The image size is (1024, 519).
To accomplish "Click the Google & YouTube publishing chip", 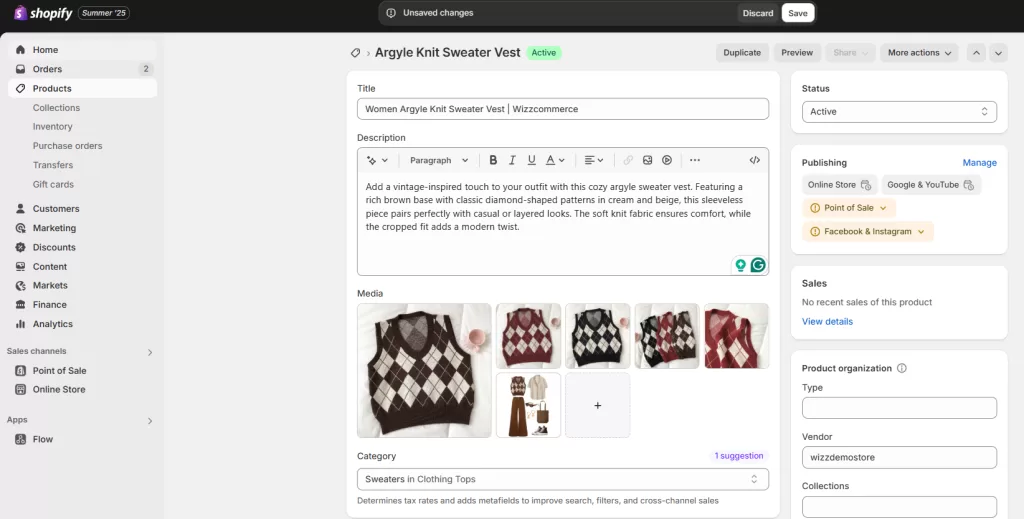I will (931, 185).
